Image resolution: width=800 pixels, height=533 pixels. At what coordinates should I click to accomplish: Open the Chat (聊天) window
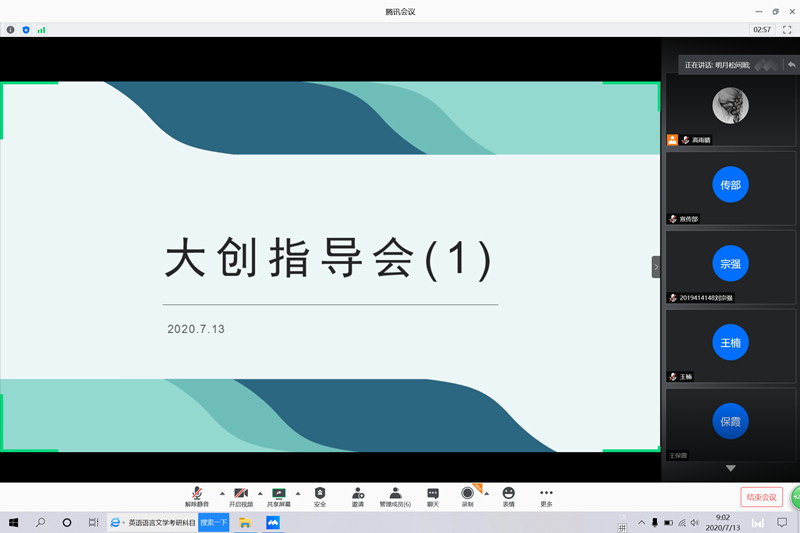click(x=433, y=496)
